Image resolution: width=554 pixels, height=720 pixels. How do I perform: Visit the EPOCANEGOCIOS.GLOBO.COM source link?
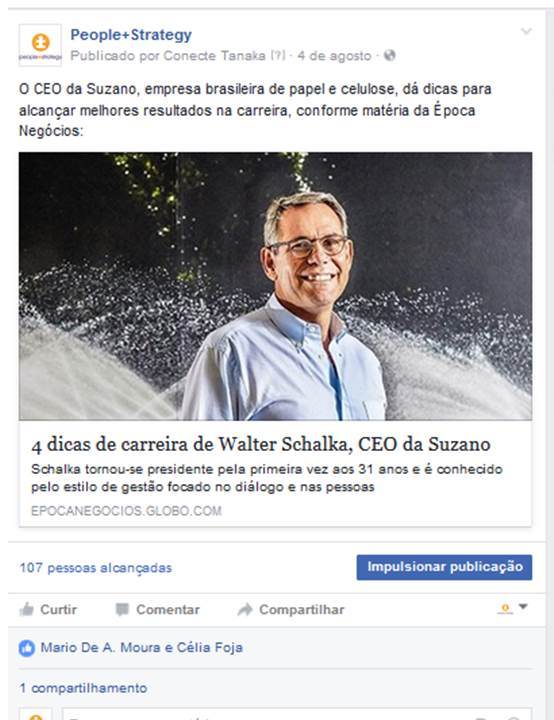tap(126, 511)
